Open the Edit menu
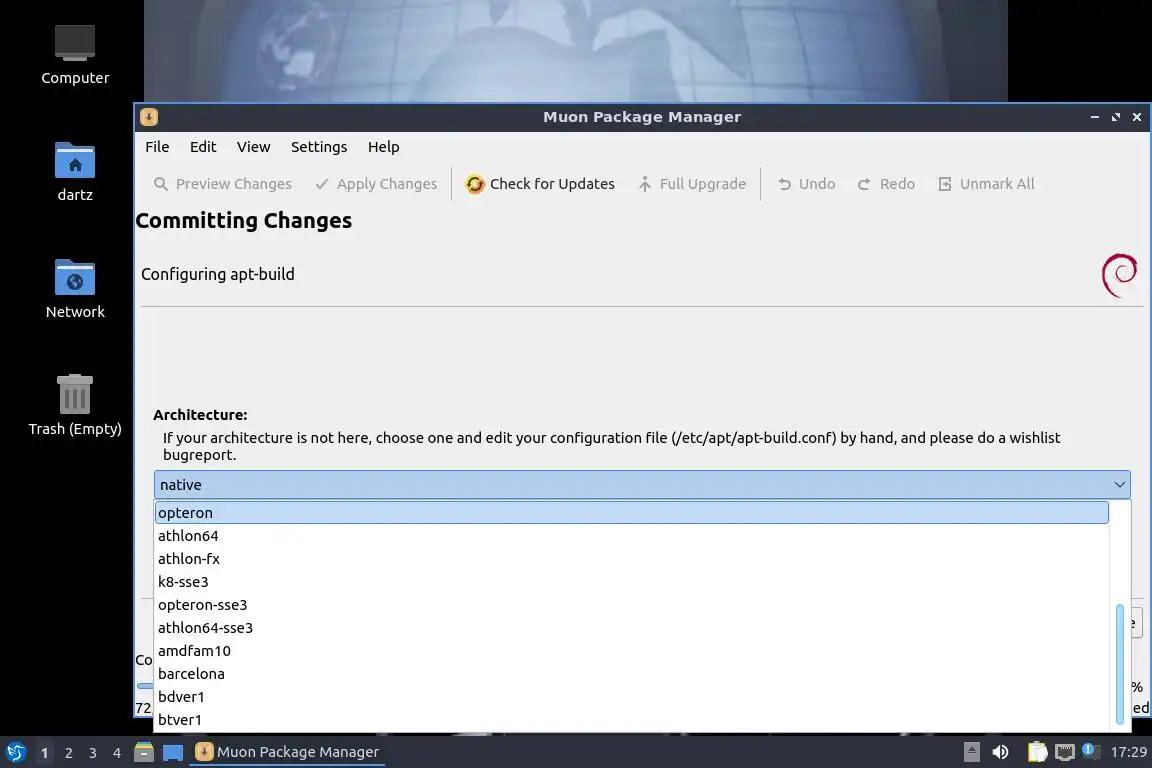Screen dimensions: 1152x768 (203, 147)
